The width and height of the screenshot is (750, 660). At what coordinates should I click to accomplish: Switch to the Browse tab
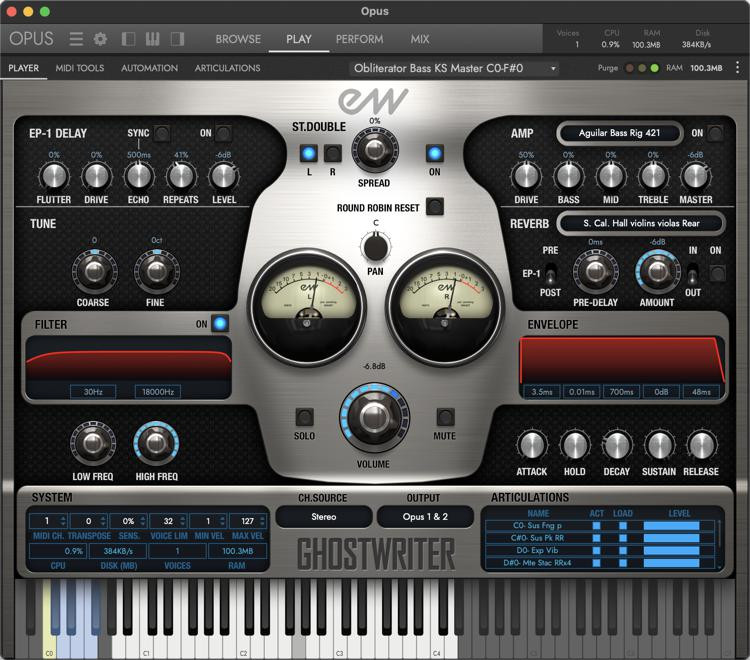click(x=238, y=39)
